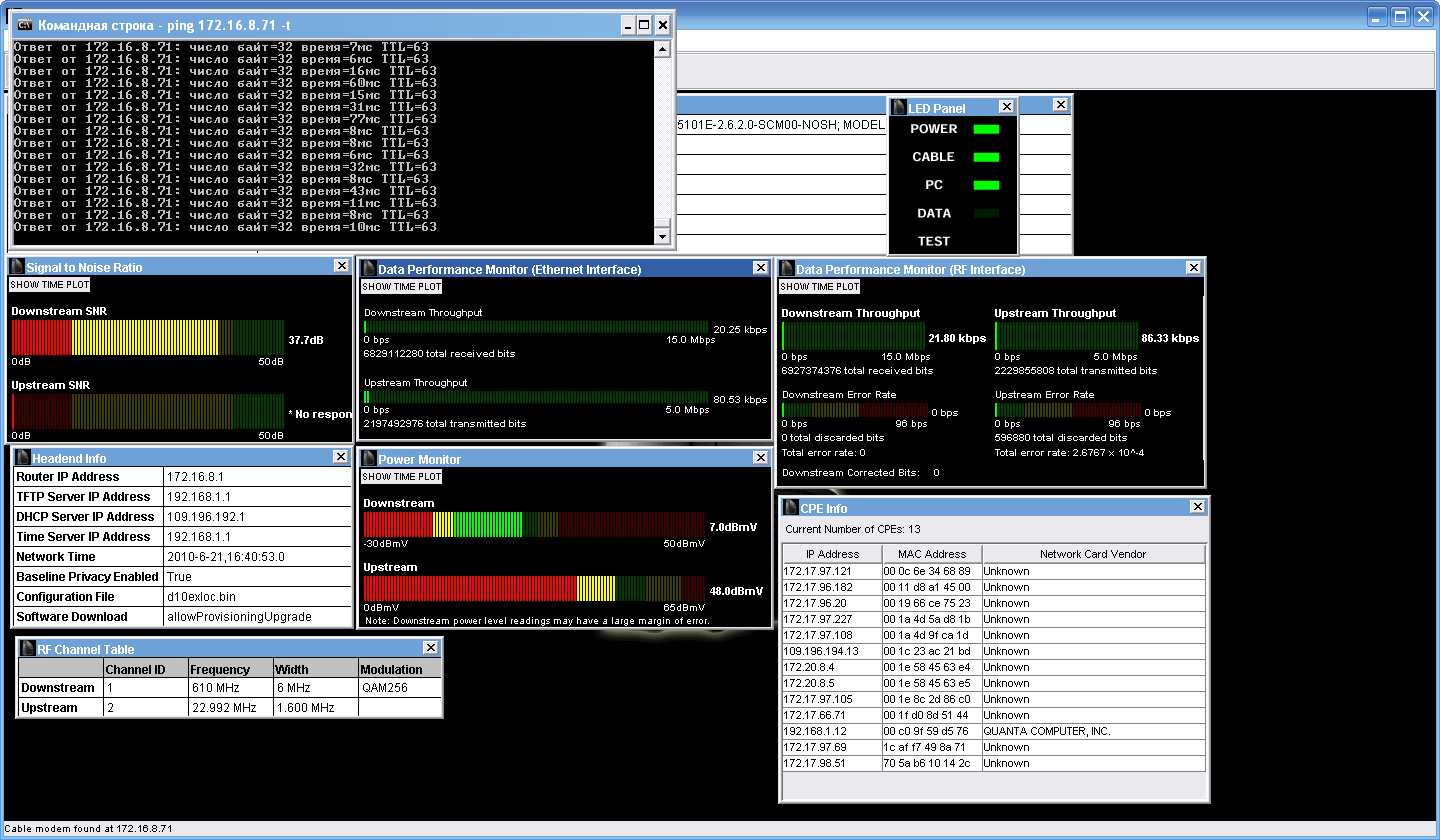The height and width of the screenshot is (840, 1440).
Task: Show time plot for Ethernet Interface monitor
Action: pos(401,287)
